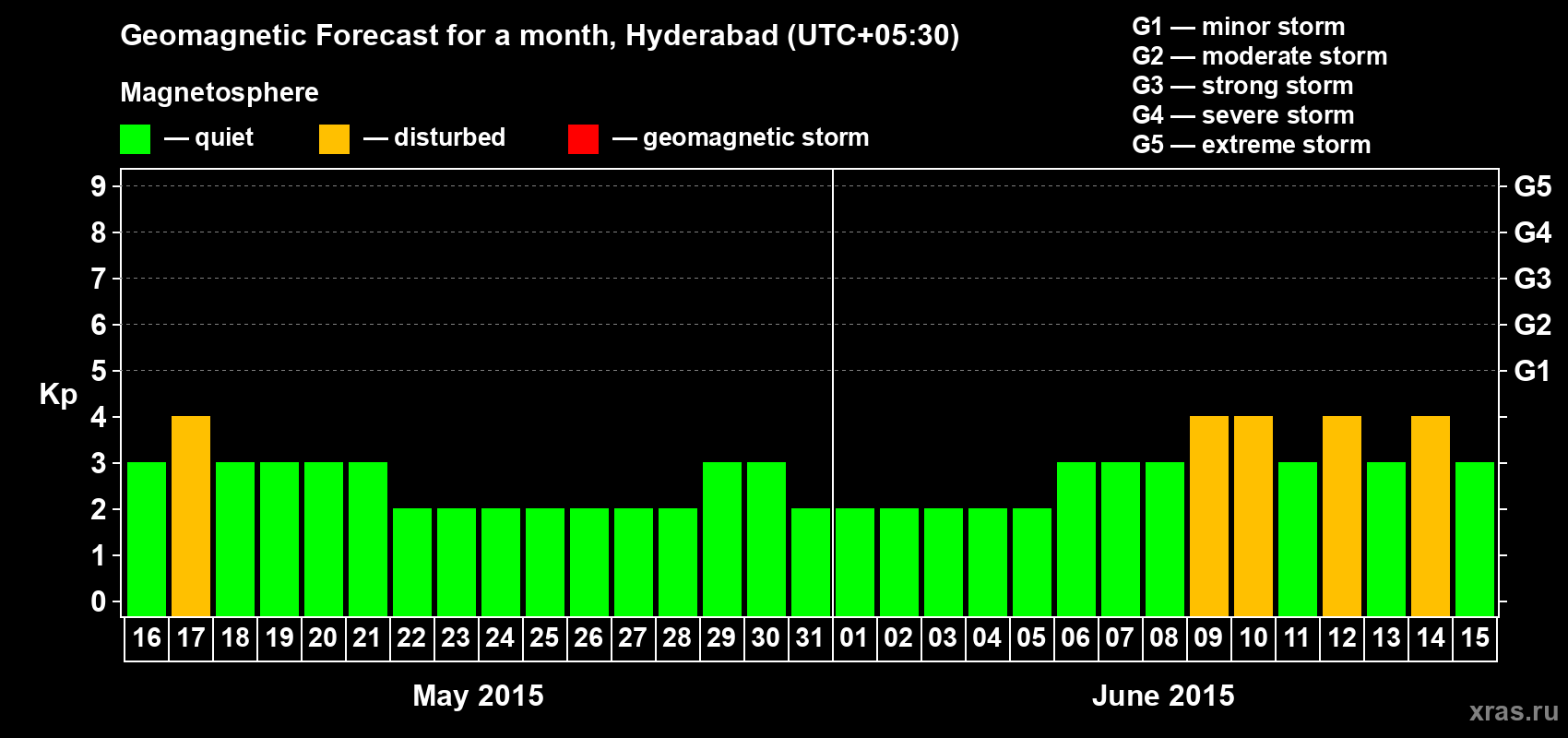
Task: Click the green bar for June 06
Action: pos(1076,539)
